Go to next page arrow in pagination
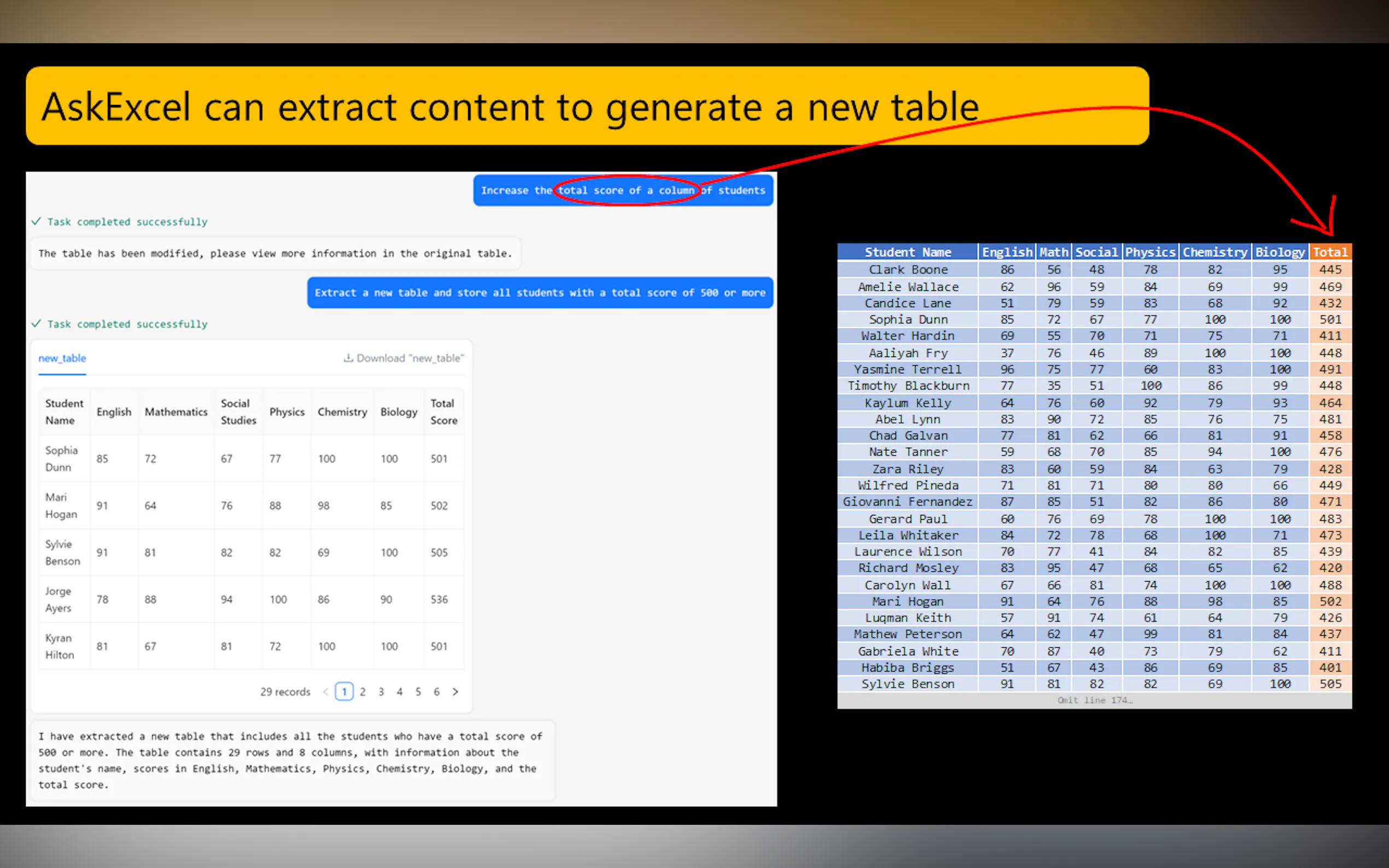Viewport: 1389px width, 868px height. (x=456, y=692)
